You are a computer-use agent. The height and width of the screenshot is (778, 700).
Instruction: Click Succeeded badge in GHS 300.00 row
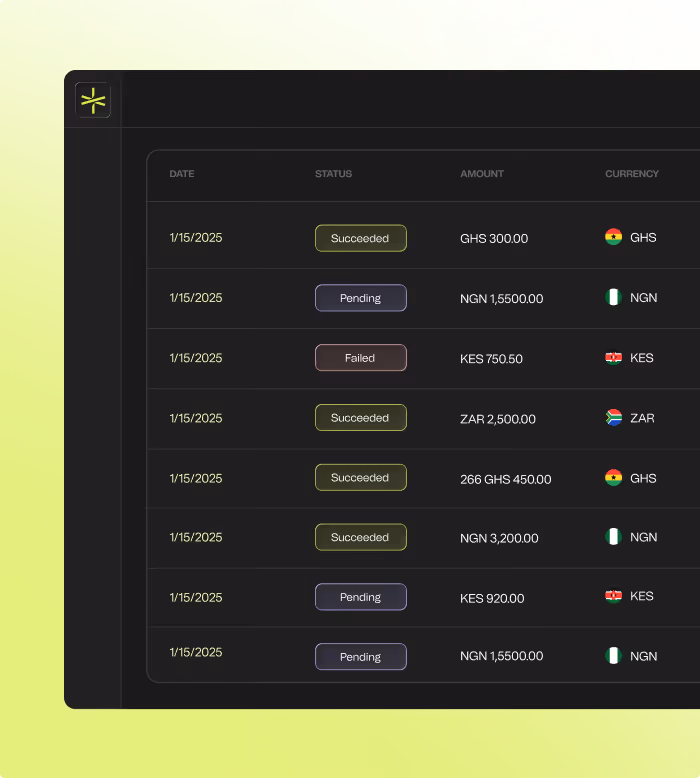(x=361, y=238)
